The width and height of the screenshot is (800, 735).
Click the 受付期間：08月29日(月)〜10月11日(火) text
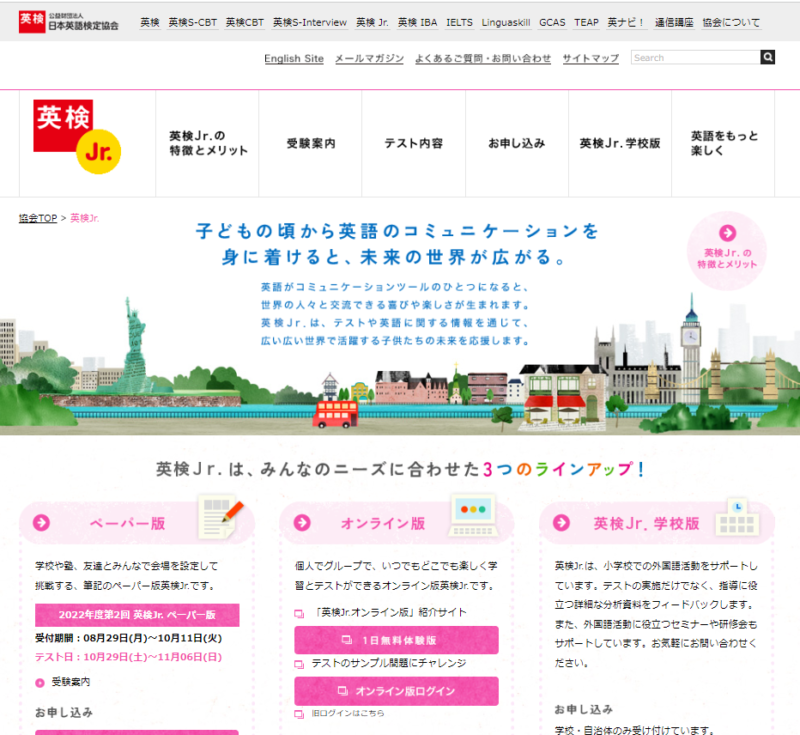coord(129,638)
